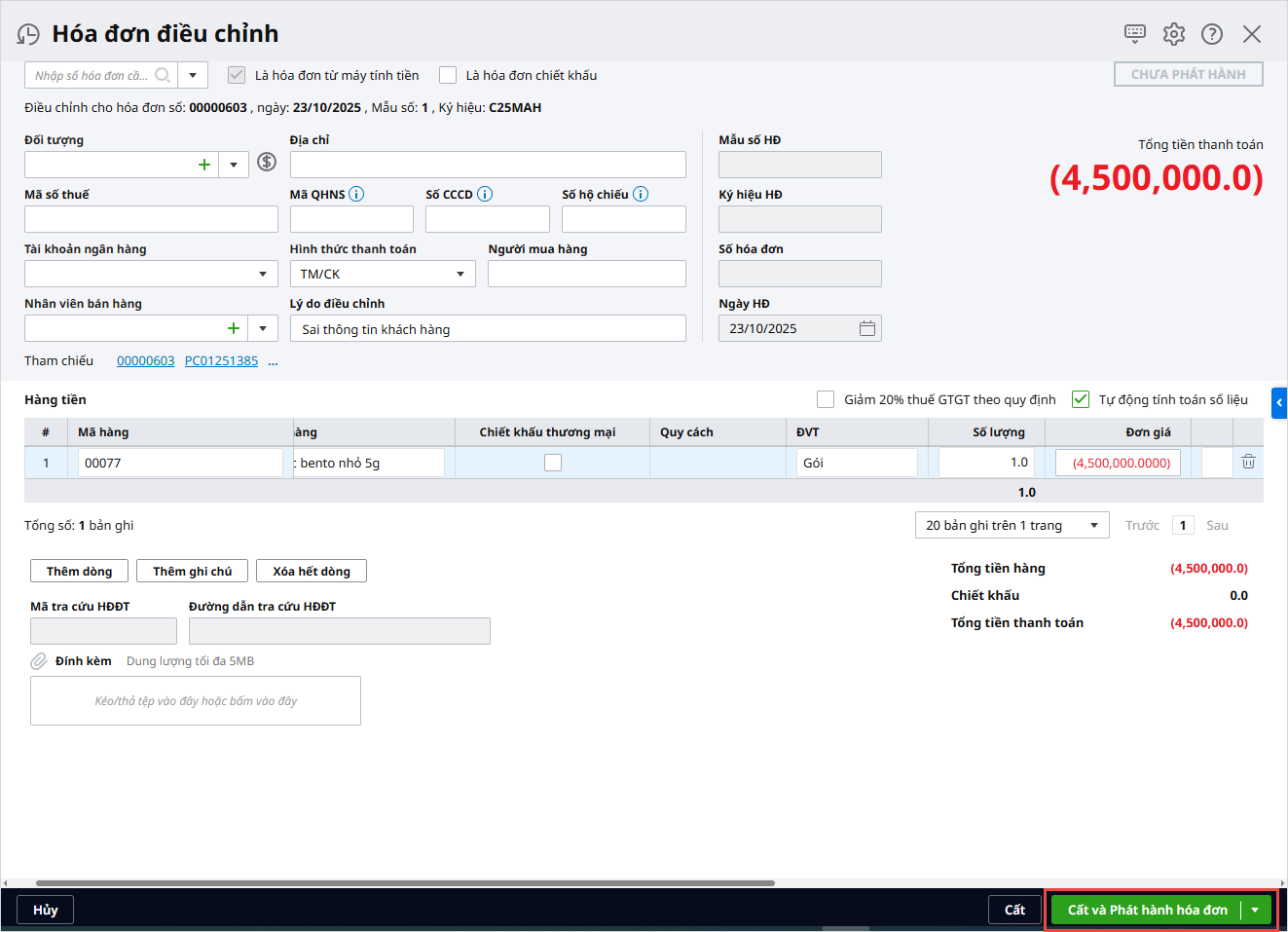Screen dimensions: 1288x932
Task: Open Tài khoản ngân hàng dropdown
Action: click(x=262, y=275)
